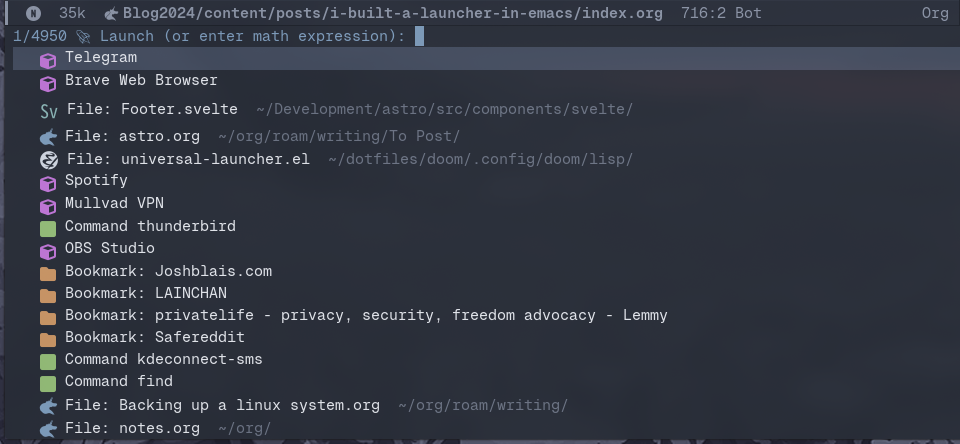
Task: Click the folder icon beside privatelife Lemmy bookmark
Action: [48, 318]
